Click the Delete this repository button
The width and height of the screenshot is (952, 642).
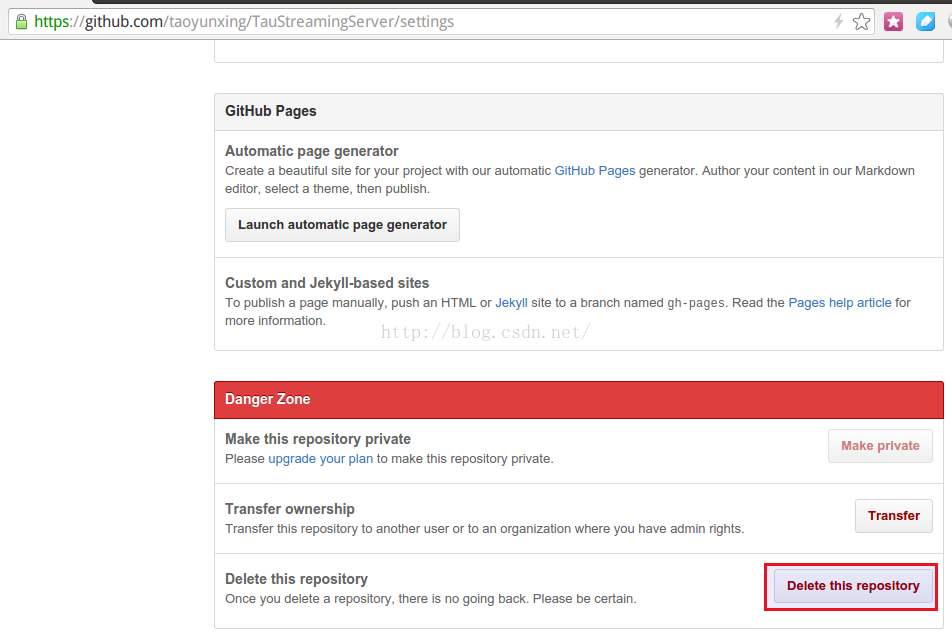(x=853, y=586)
